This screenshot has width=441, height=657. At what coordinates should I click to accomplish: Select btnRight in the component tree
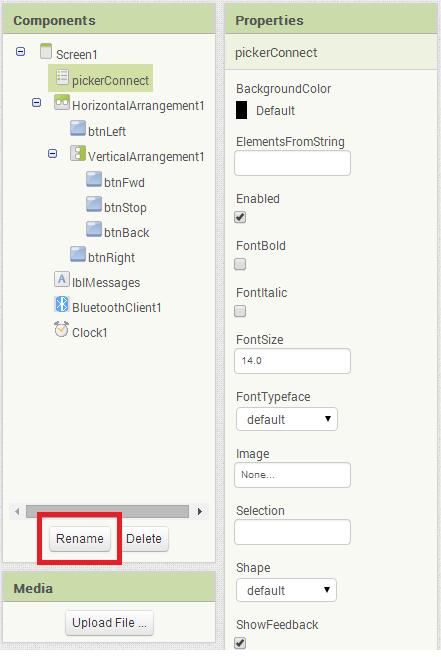(x=111, y=258)
